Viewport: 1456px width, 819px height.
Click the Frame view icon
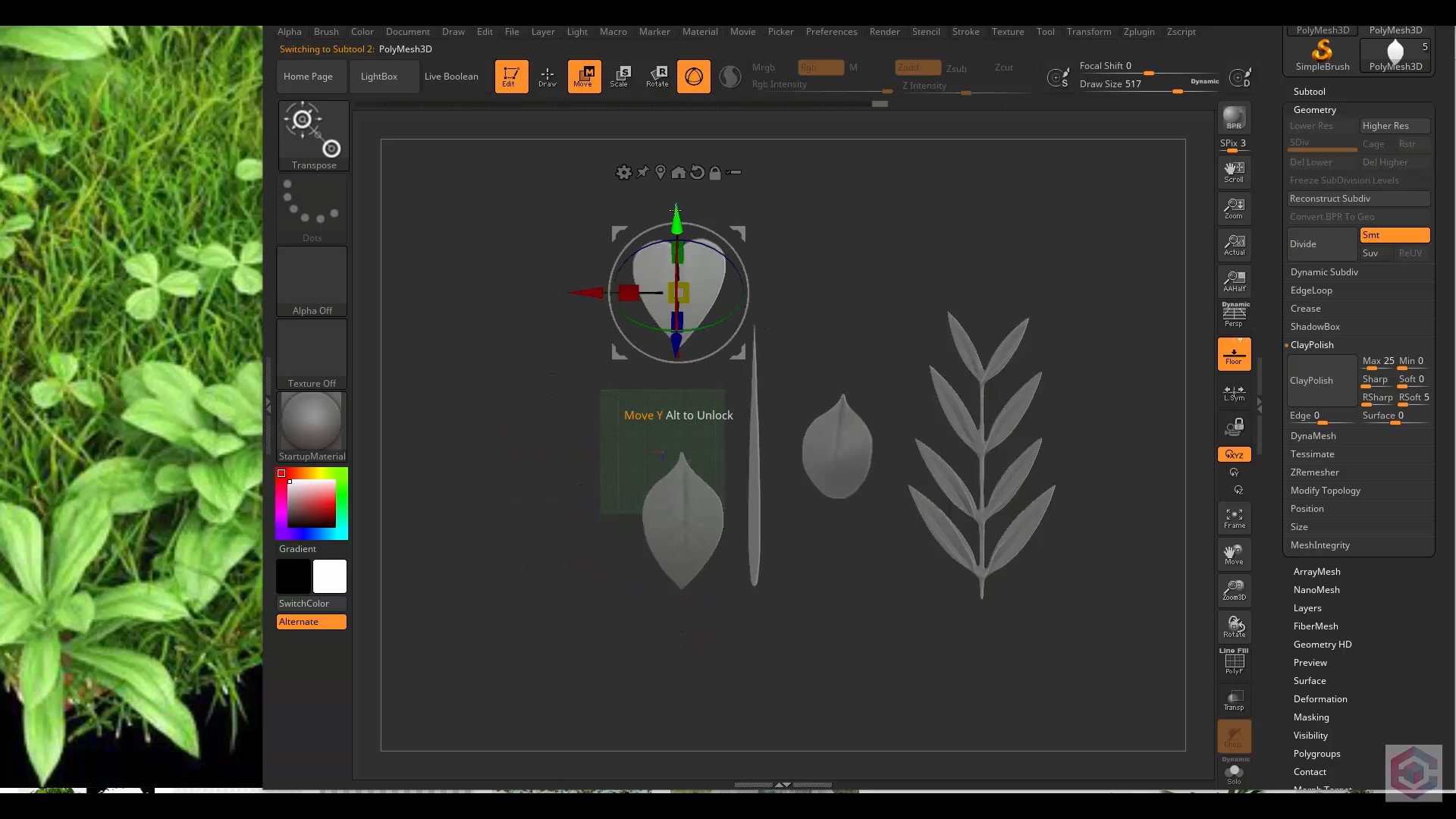1234,518
